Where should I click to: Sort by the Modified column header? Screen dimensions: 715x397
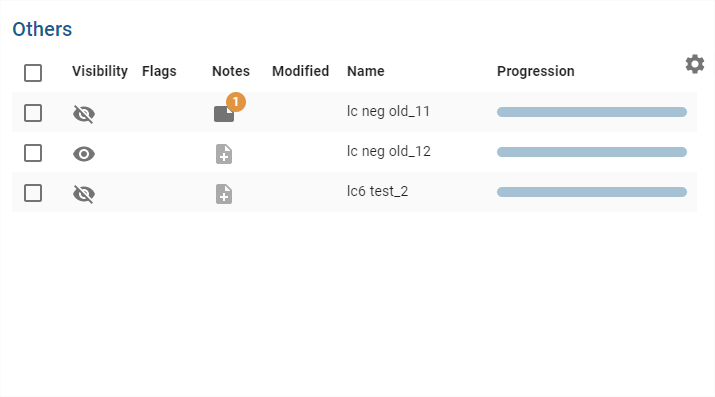[x=301, y=71]
